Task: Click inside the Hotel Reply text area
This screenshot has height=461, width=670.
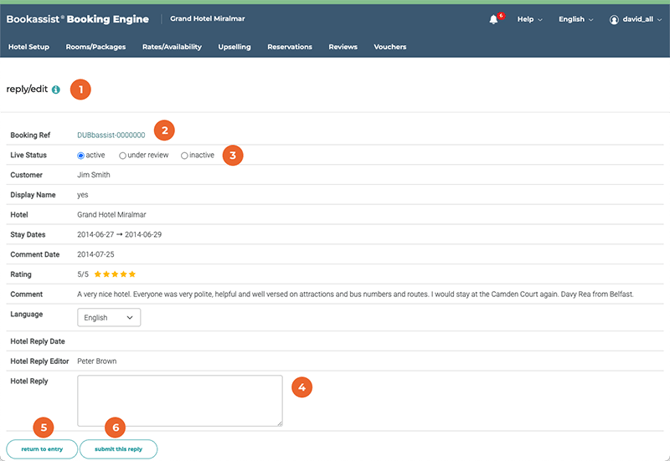Action: point(179,400)
